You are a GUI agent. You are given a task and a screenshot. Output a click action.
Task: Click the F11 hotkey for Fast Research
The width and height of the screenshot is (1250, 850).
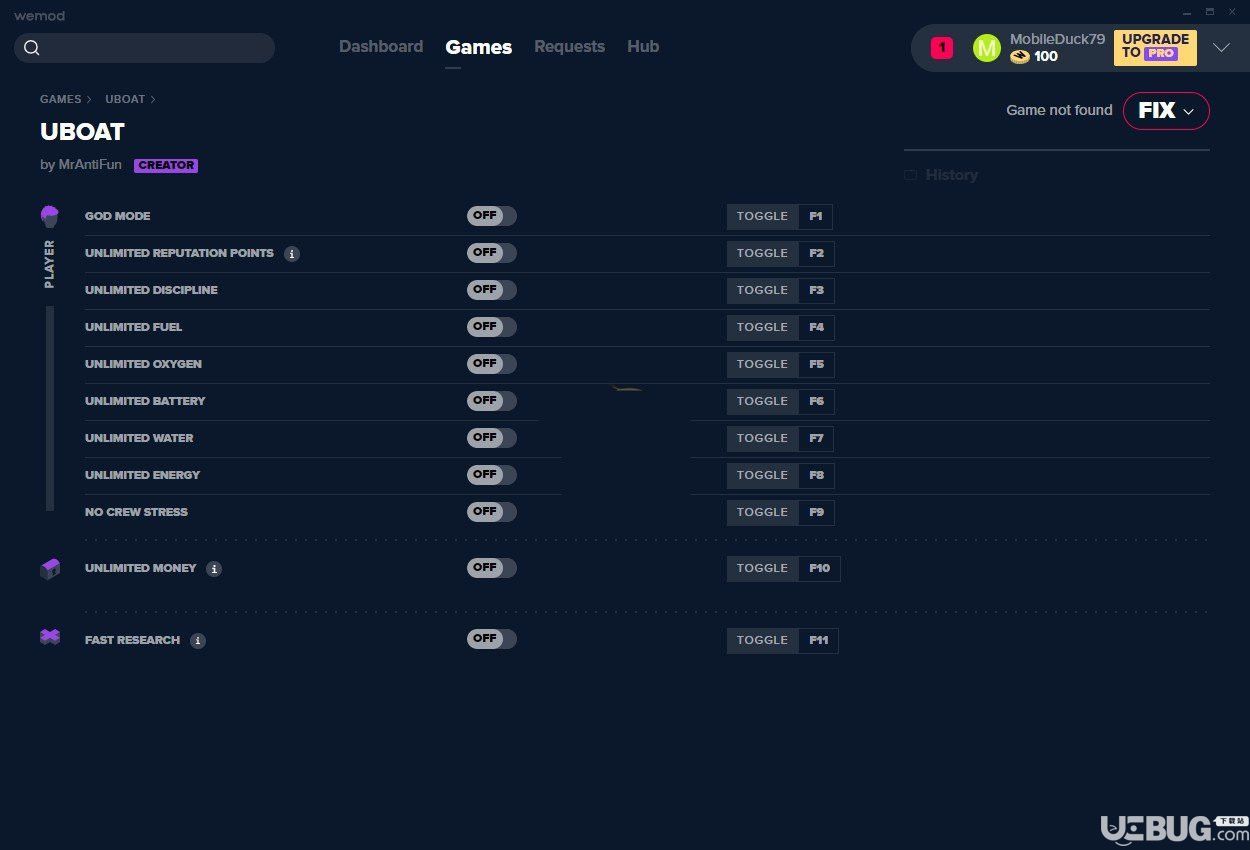(819, 641)
